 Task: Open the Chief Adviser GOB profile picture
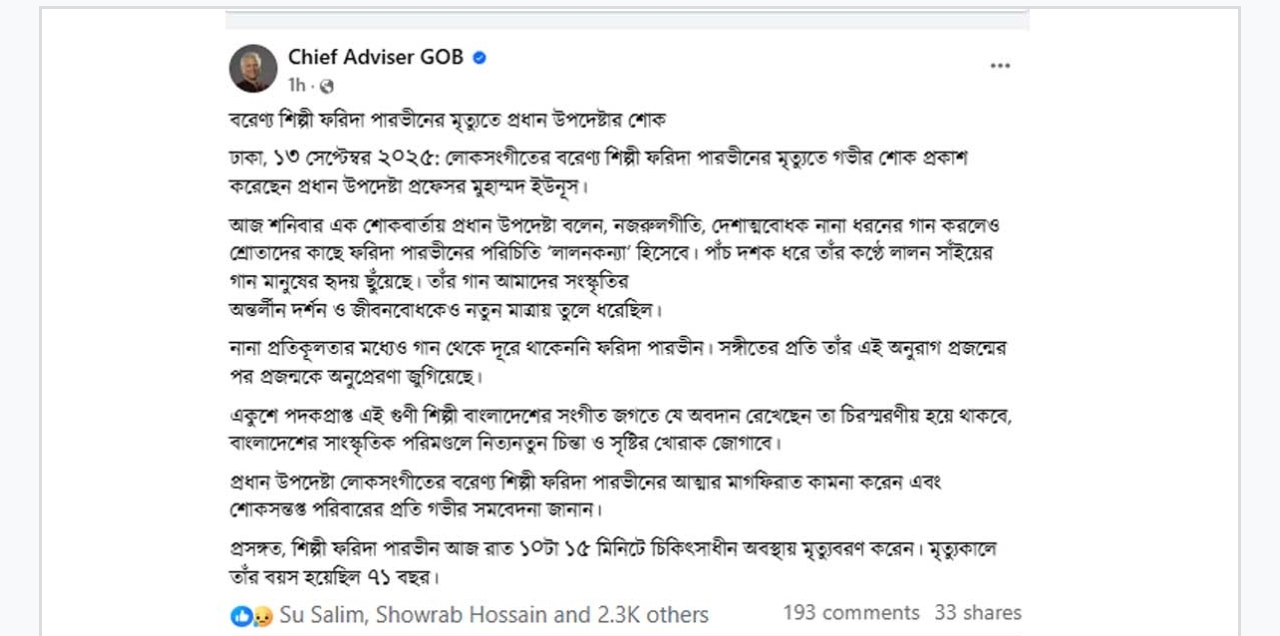point(253,68)
